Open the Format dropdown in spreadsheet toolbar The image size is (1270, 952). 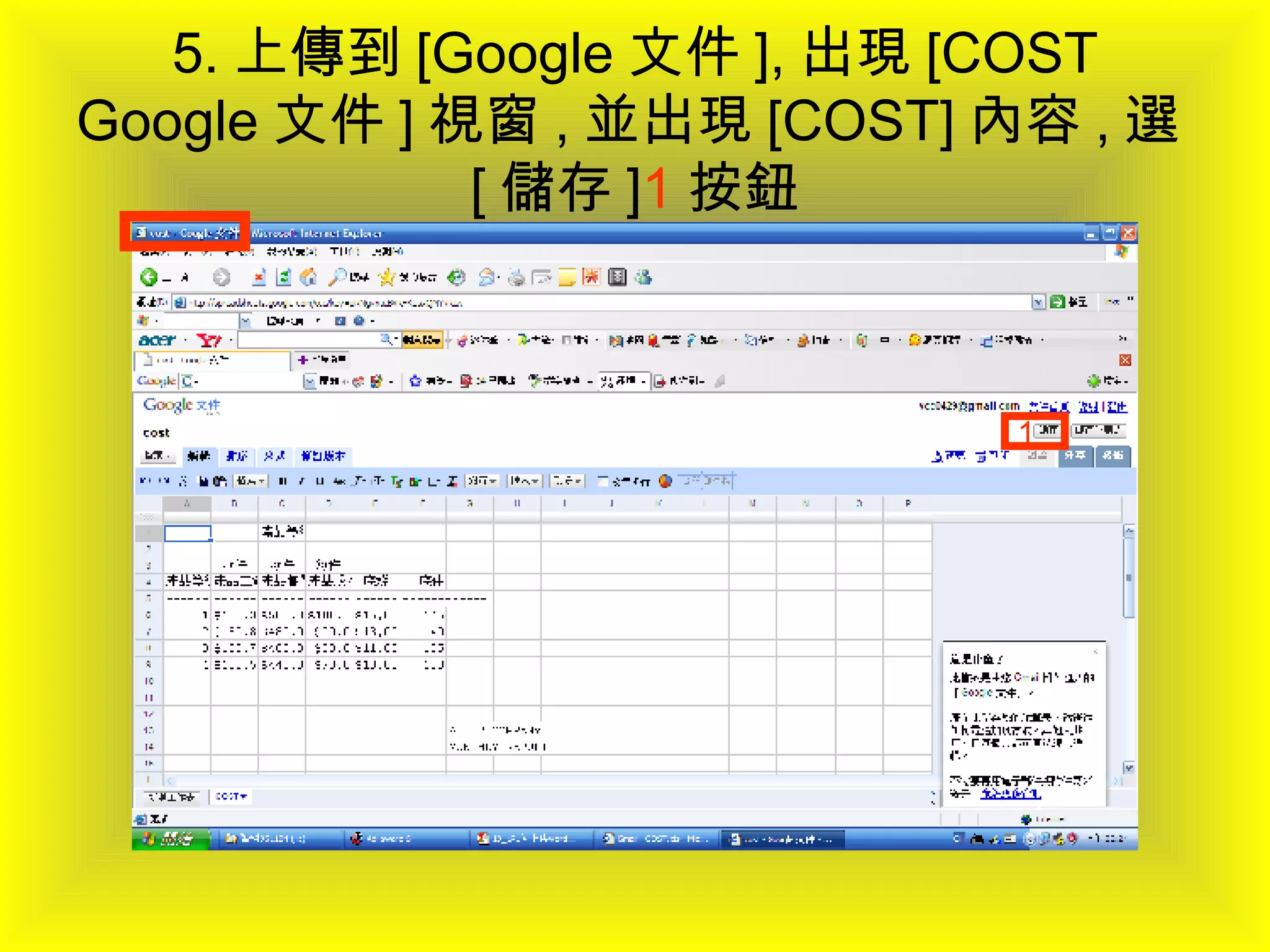[251, 481]
